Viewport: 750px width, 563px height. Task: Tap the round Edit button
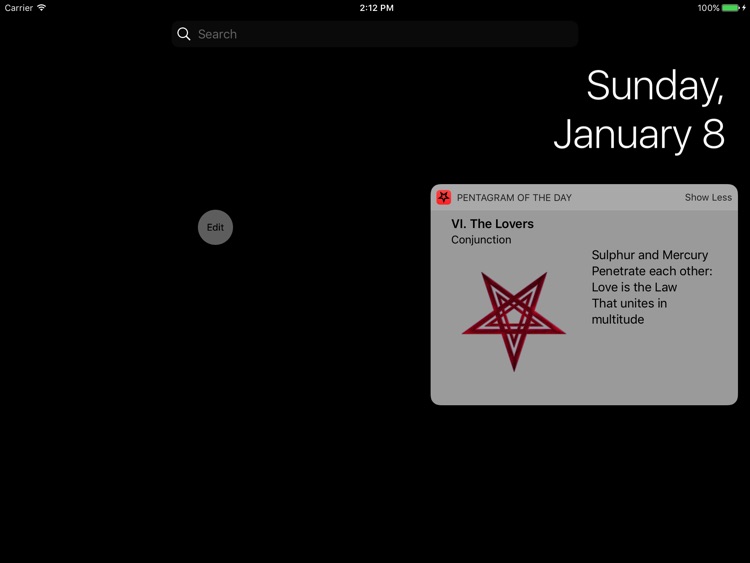click(x=215, y=227)
